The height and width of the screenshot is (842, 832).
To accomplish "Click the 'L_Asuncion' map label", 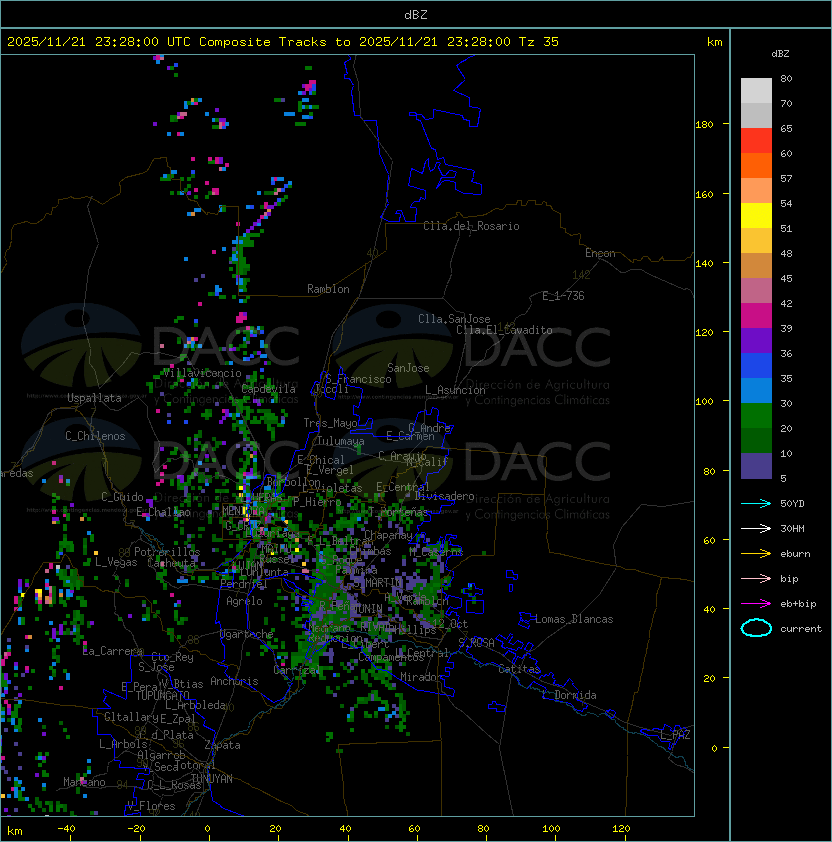I will click(455, 390).
